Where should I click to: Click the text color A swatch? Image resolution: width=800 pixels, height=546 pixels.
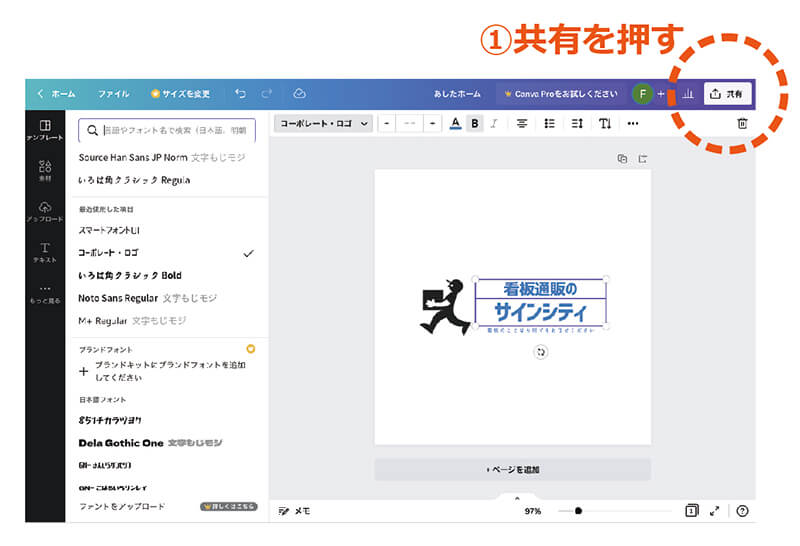[455, 123]
